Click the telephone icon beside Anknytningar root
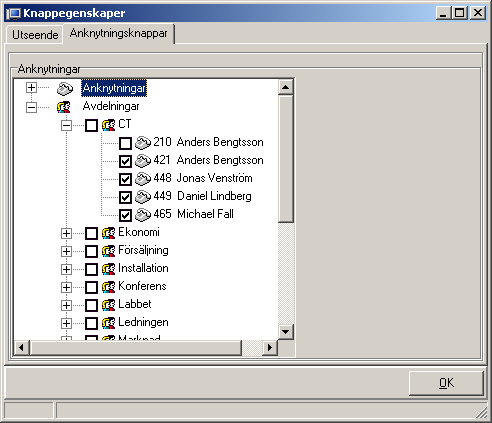 [65, 88]
